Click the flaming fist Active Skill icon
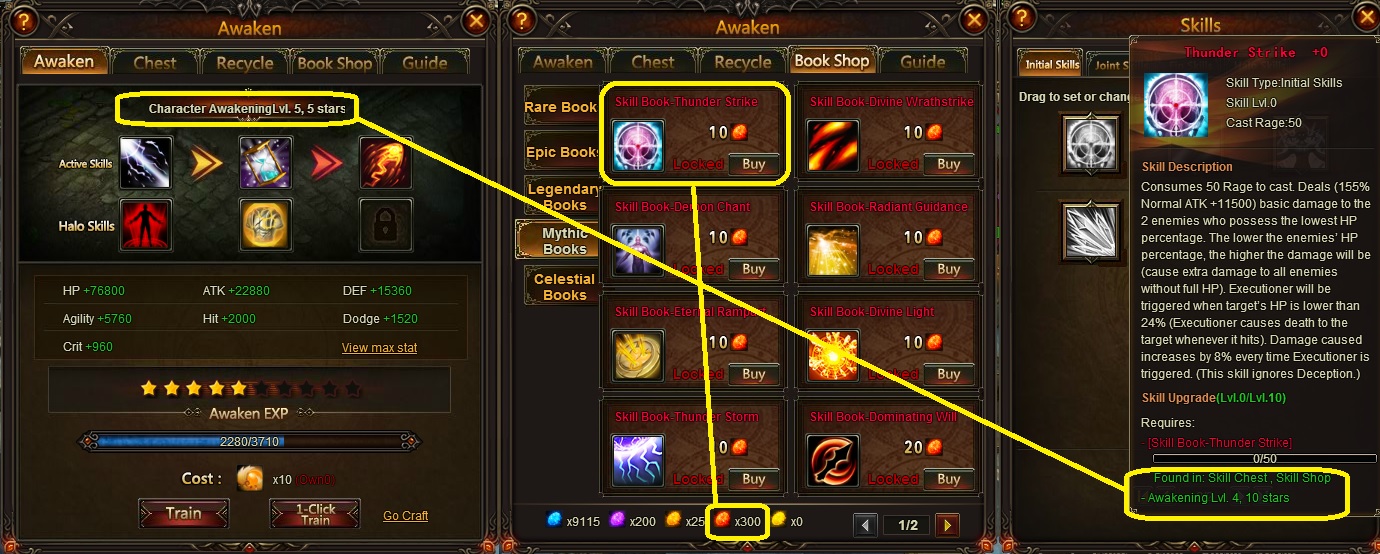1380x554 pixels. 386,163
